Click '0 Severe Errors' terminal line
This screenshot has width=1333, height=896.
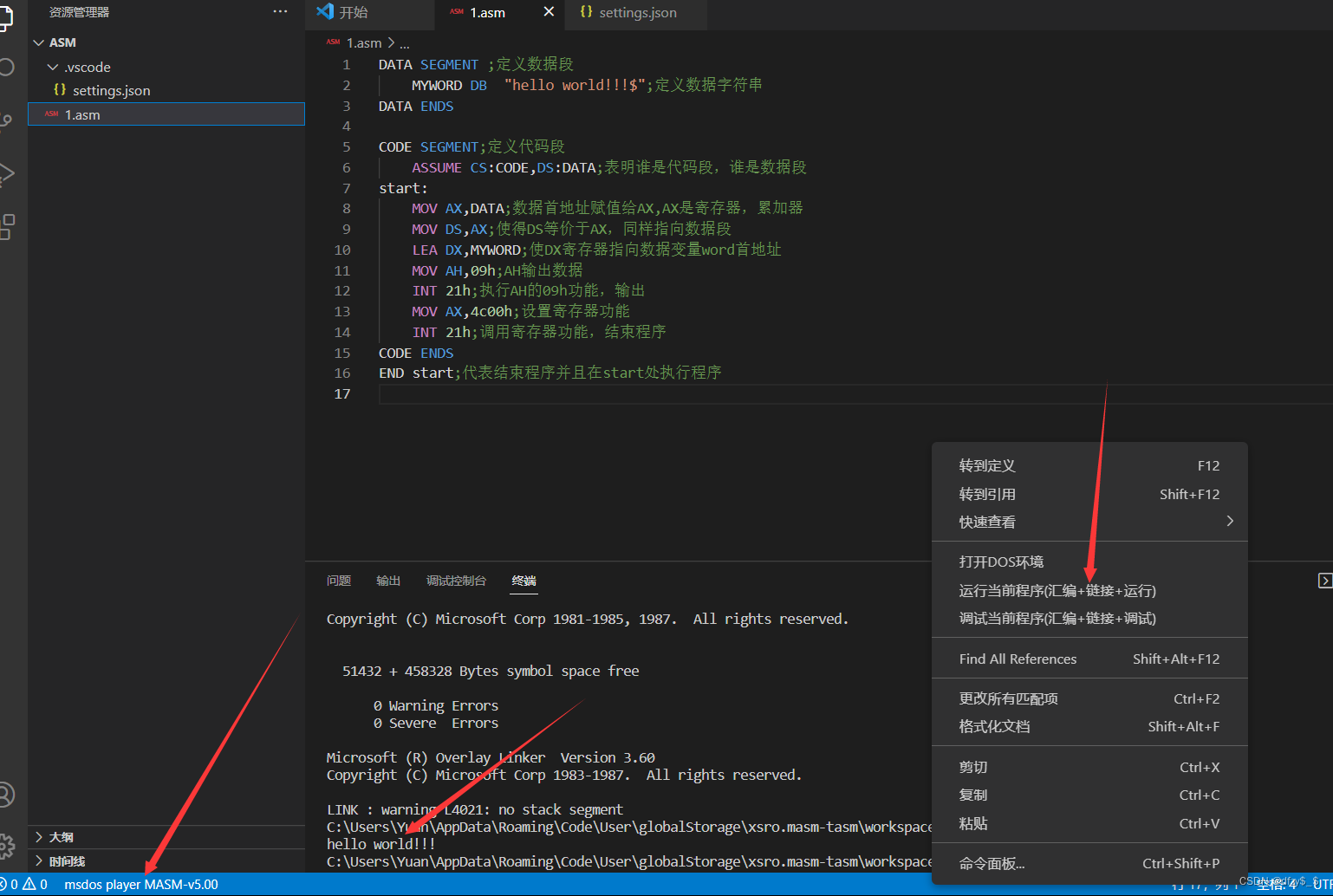pos(436,724)
